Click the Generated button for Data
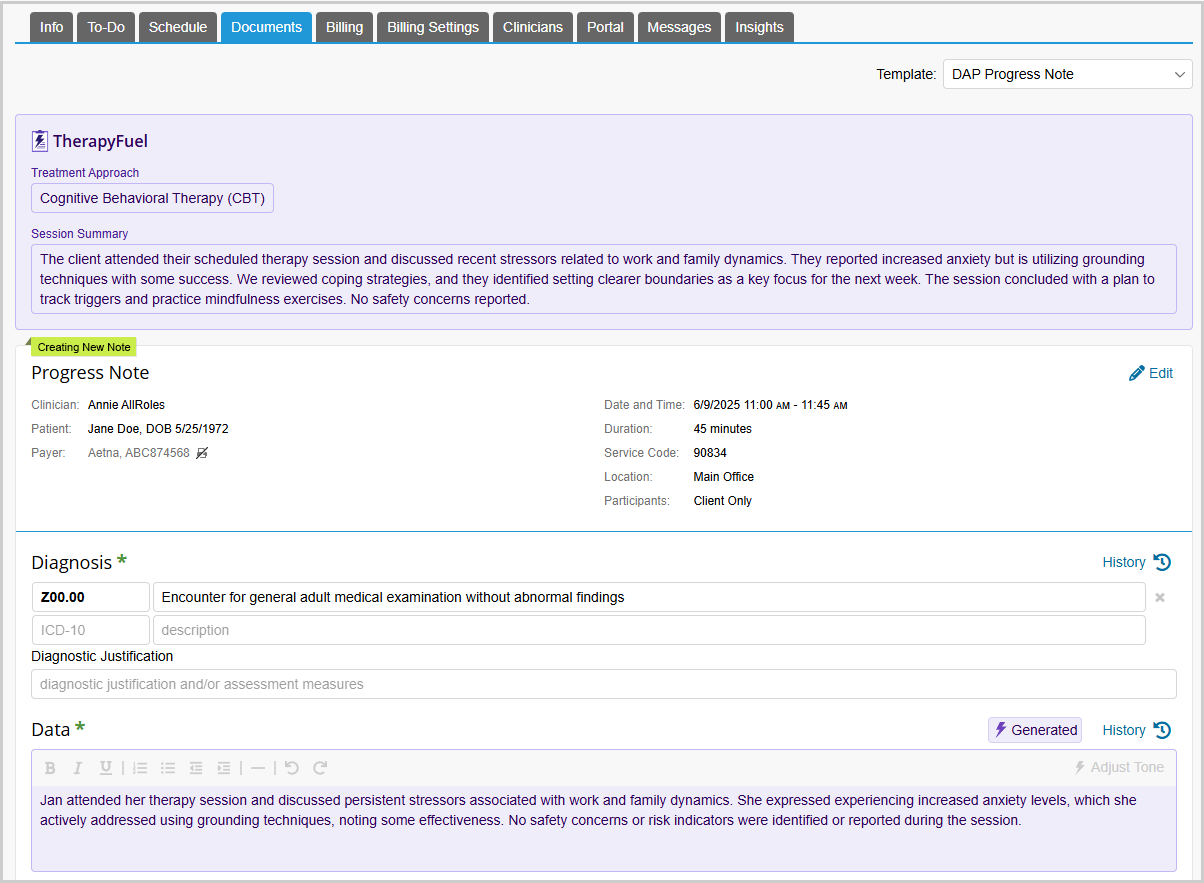 (1035, 730)
